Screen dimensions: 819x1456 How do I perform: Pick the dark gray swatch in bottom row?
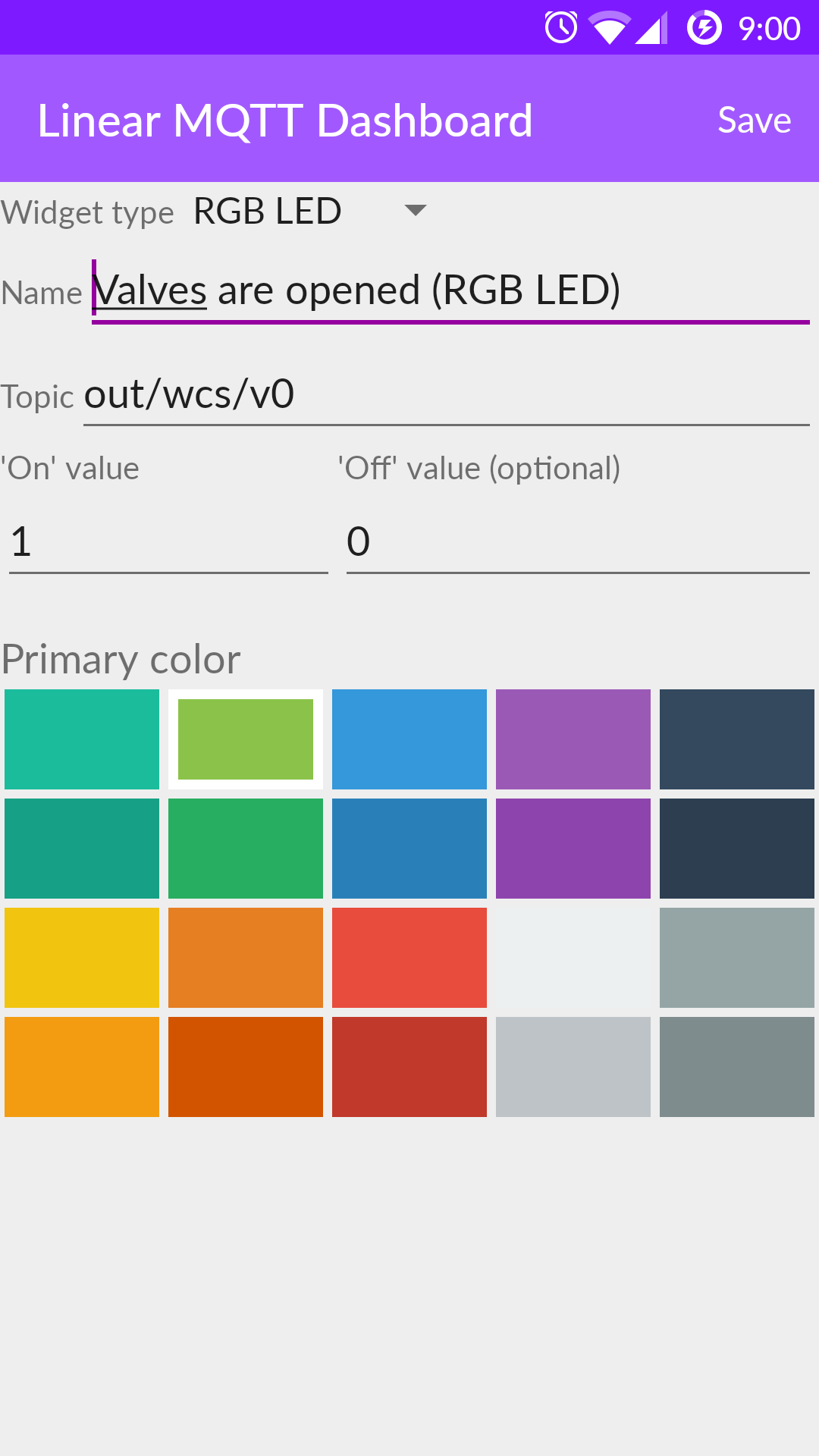pos(737,1067)
